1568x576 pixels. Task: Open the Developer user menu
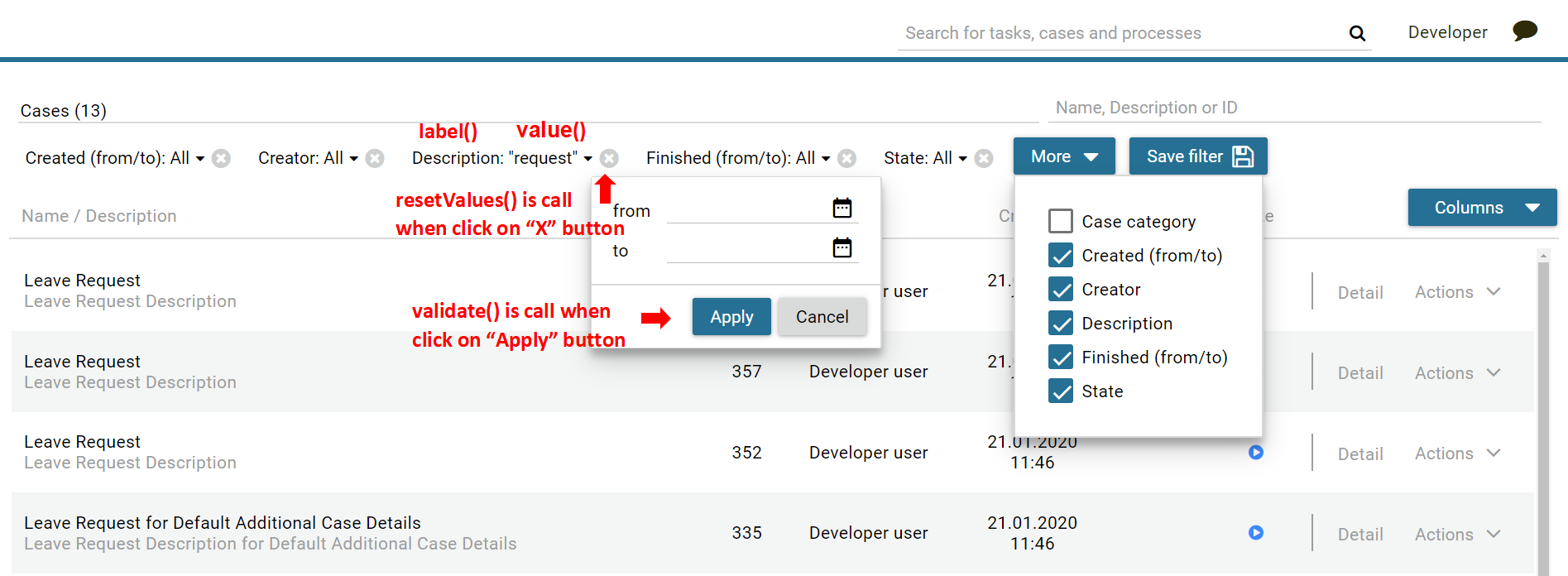pos(1447,32)
